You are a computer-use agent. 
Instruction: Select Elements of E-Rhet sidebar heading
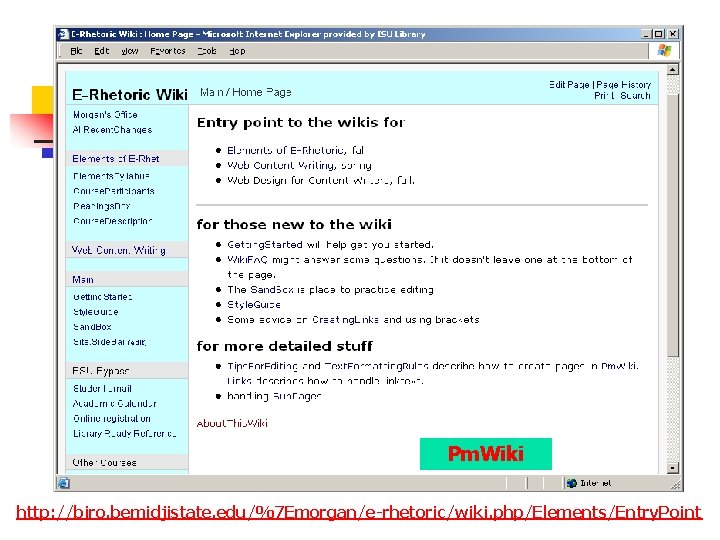(116, 159)
